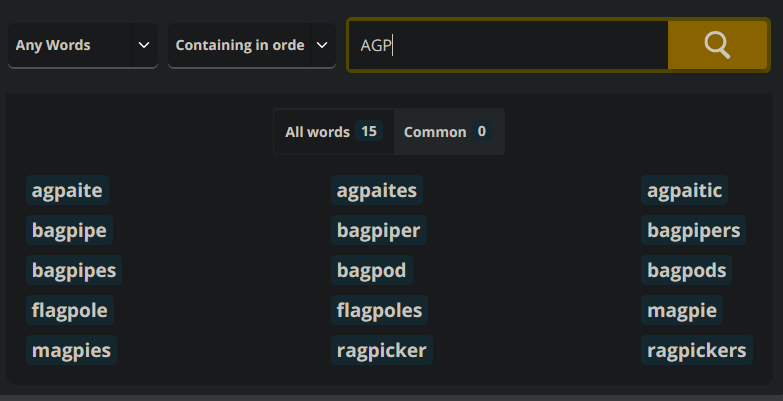Select the word bagpipers
Viewport: 783px width, 401px height.
point(694,230)
